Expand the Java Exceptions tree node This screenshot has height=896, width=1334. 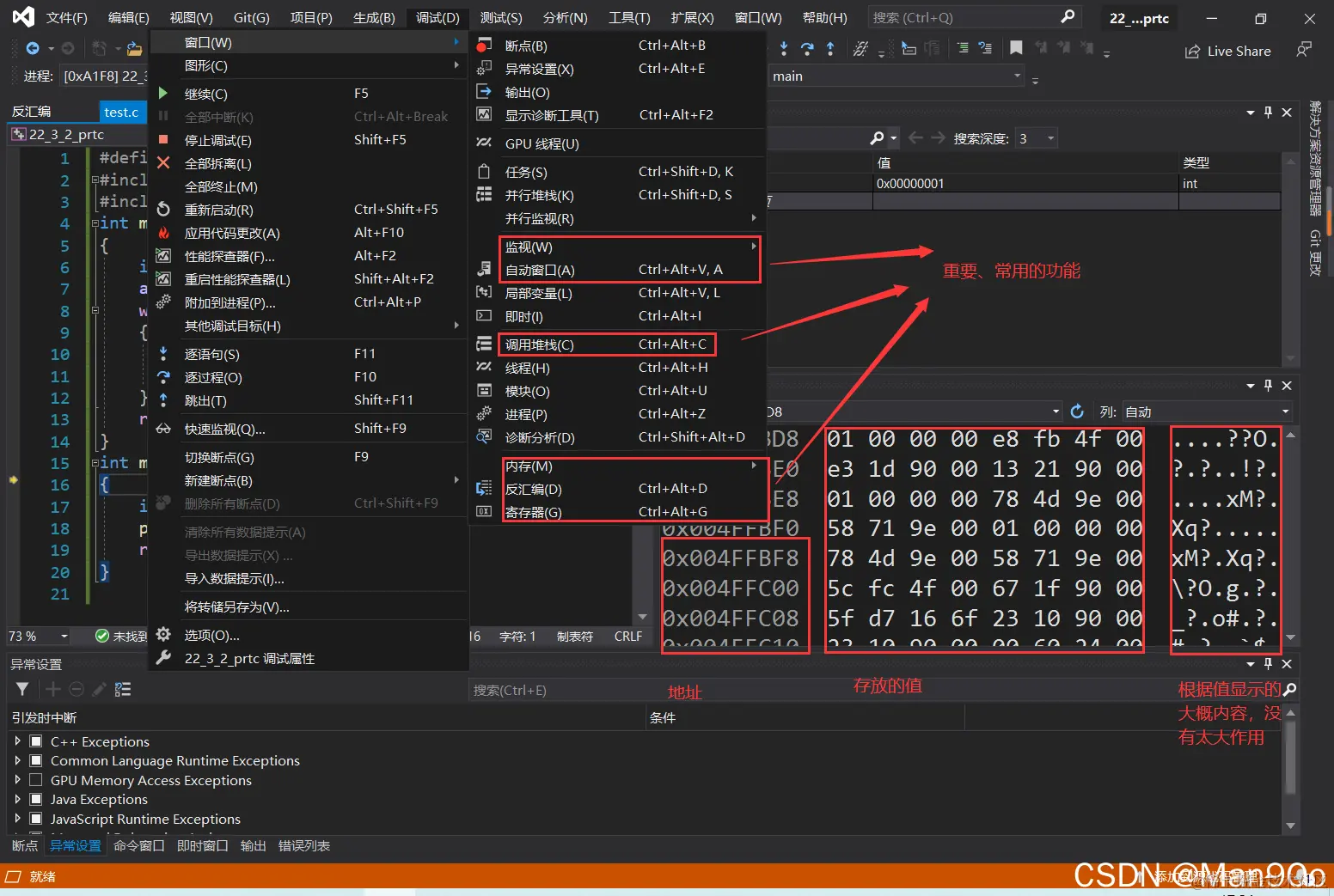[x=17, y=799]
